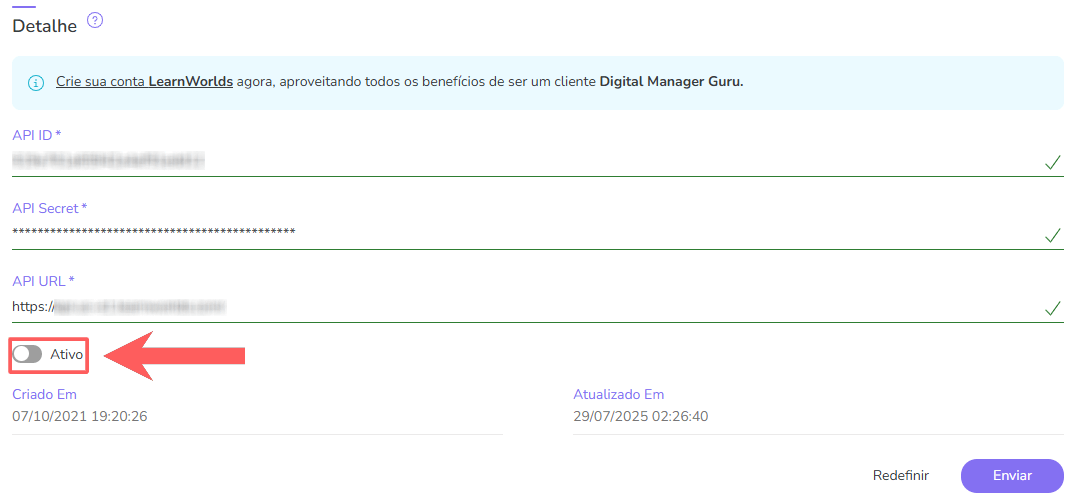Click the Ativo label text
The height and width of the screenshot is (500, 1075).
(x=66, y=355)
